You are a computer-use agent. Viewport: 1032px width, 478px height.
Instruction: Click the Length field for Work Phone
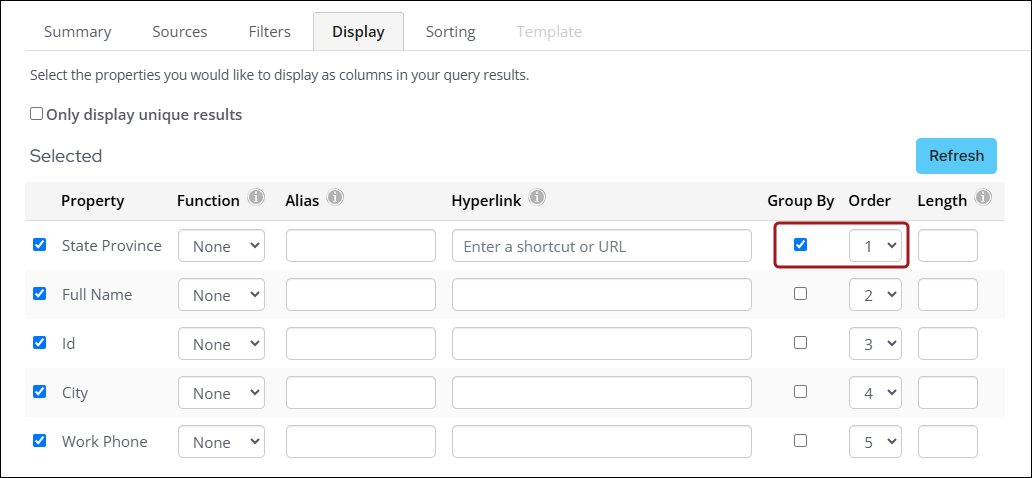tap(947, 442)
